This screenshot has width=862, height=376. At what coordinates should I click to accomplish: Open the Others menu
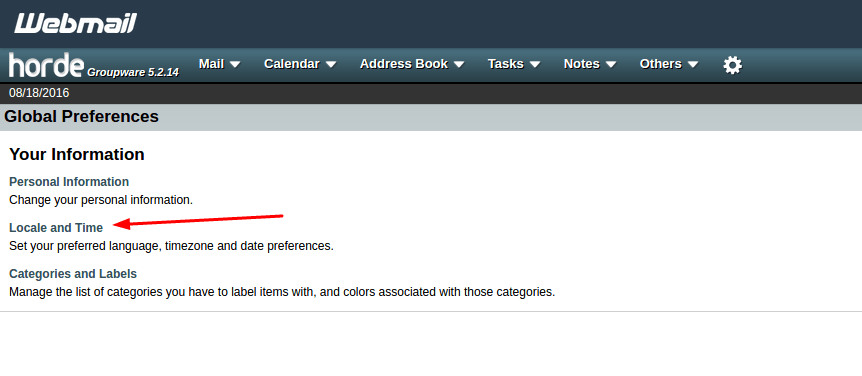[660, 64]
